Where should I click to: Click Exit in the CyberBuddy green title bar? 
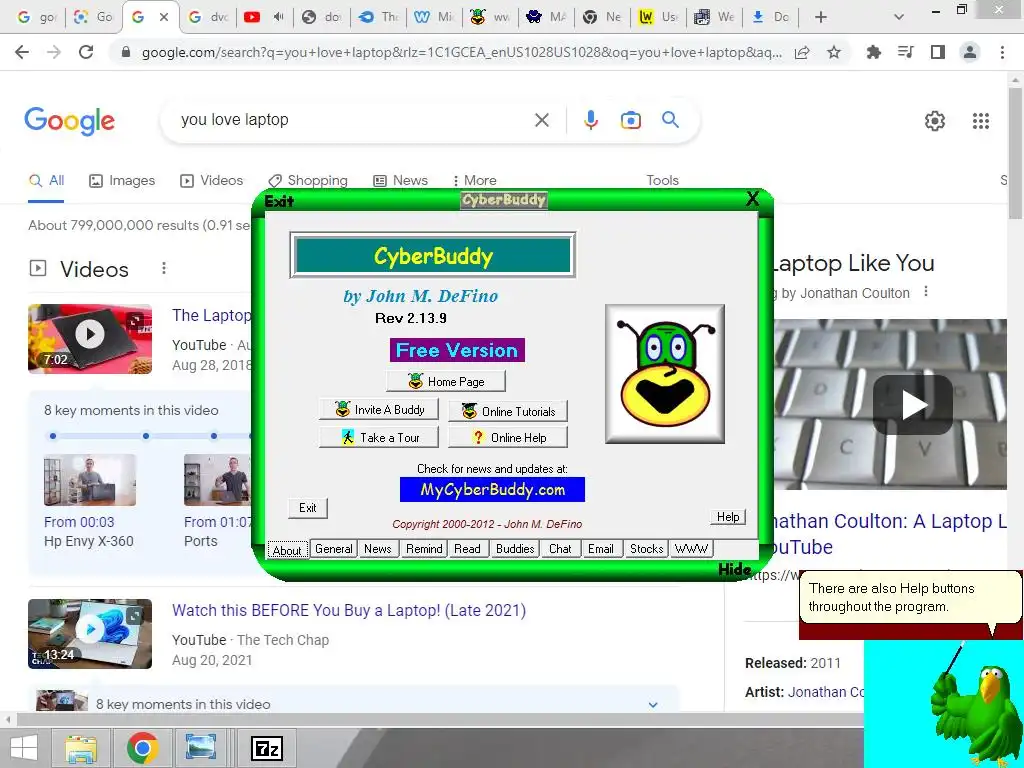(280, 201)
